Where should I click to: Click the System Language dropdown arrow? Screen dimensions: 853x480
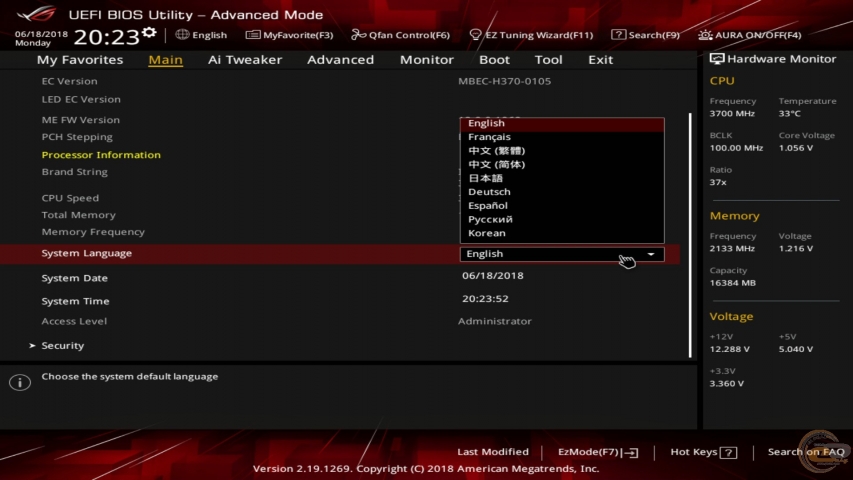[x=651, y=254]
